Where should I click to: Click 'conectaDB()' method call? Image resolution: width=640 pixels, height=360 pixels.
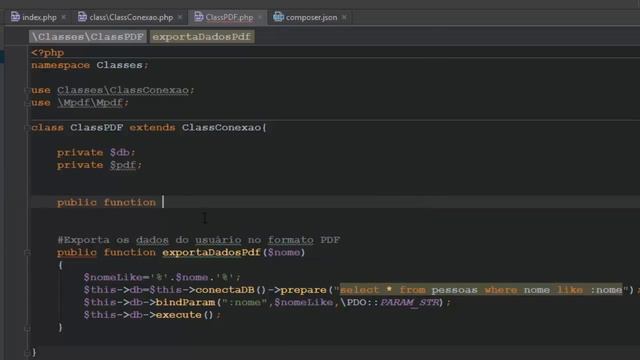[x=231, y=290]
